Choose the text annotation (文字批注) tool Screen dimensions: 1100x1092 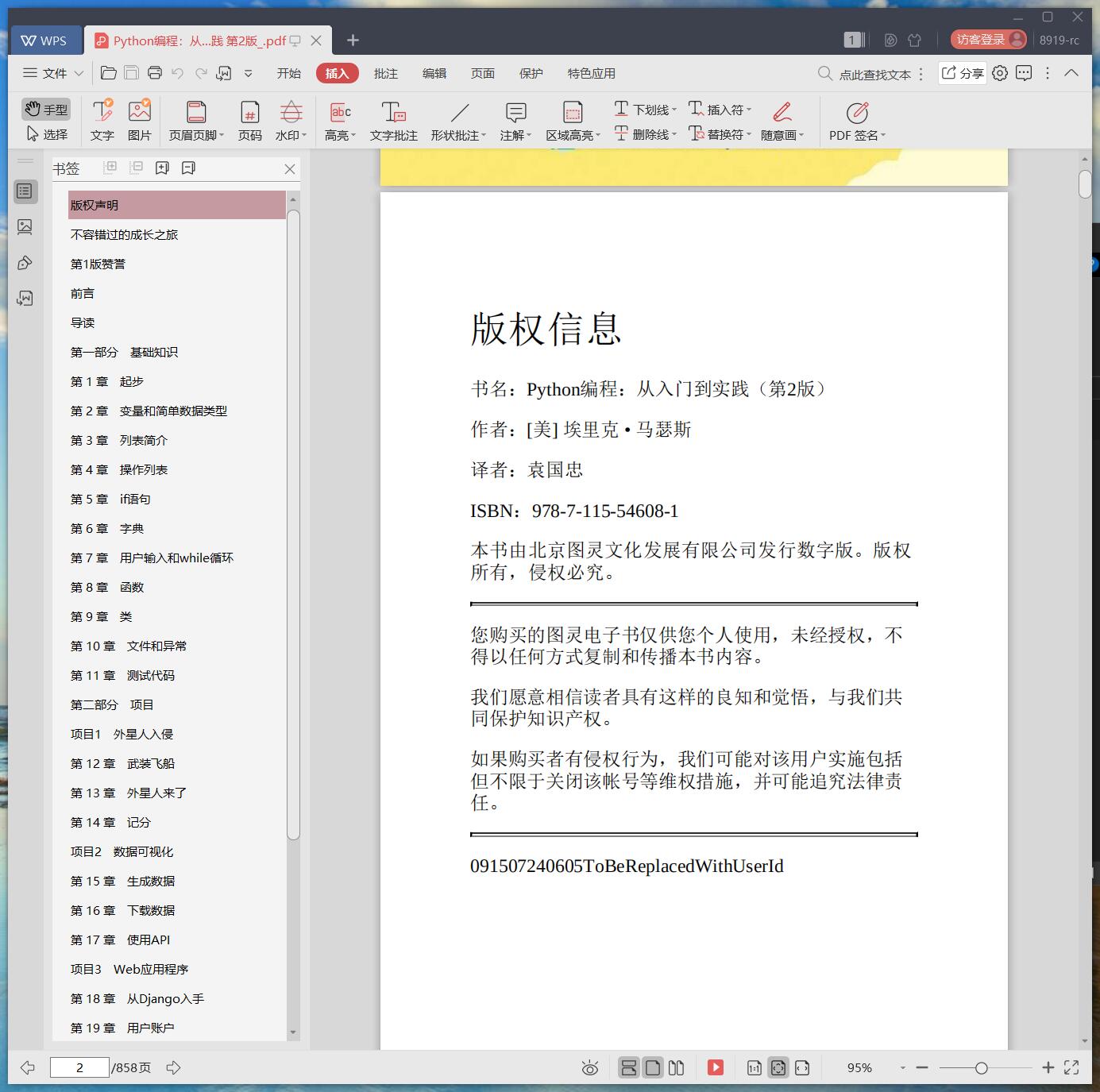pos(394,121)
